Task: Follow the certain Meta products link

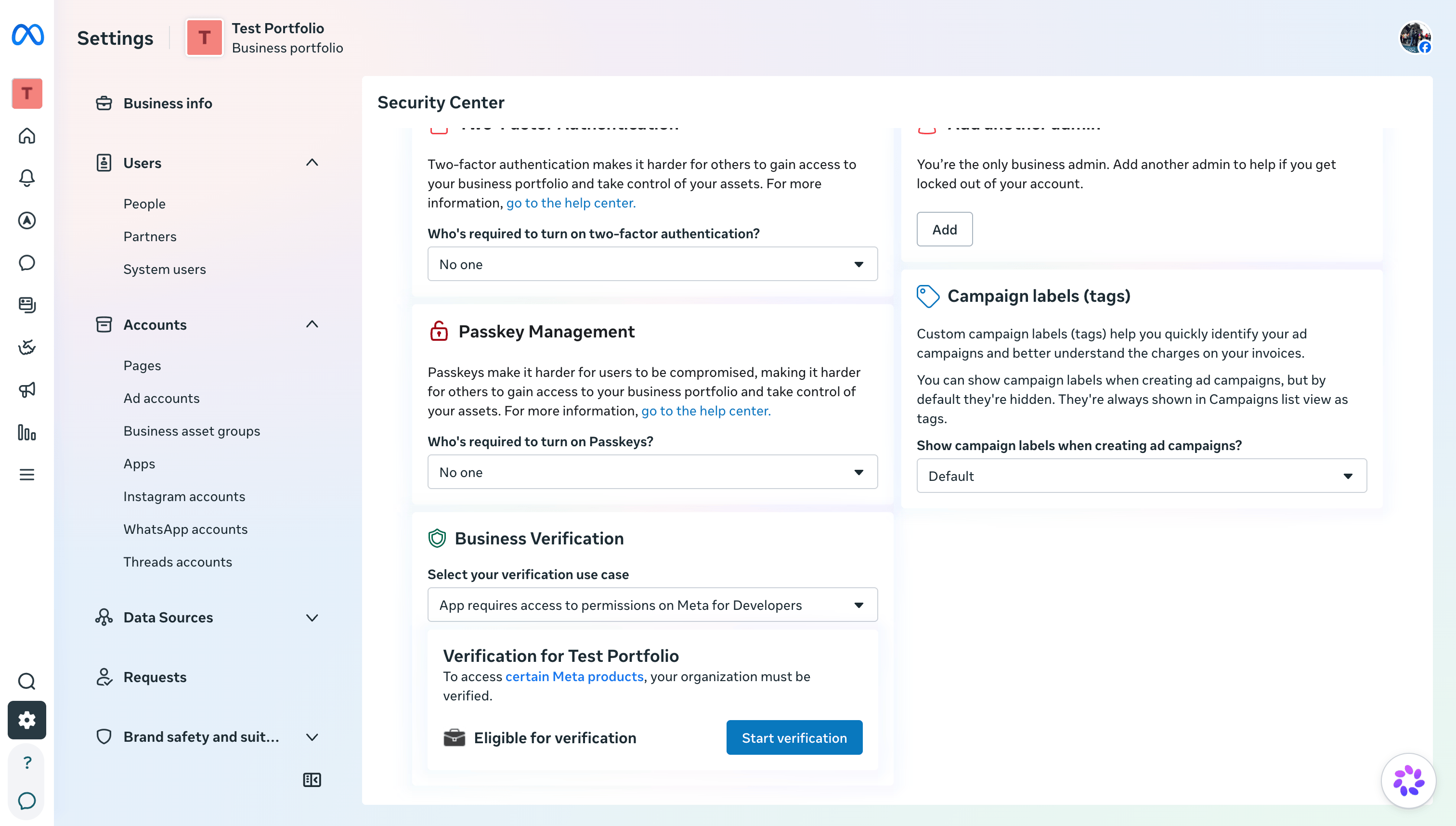Action: tap(574, 677)
